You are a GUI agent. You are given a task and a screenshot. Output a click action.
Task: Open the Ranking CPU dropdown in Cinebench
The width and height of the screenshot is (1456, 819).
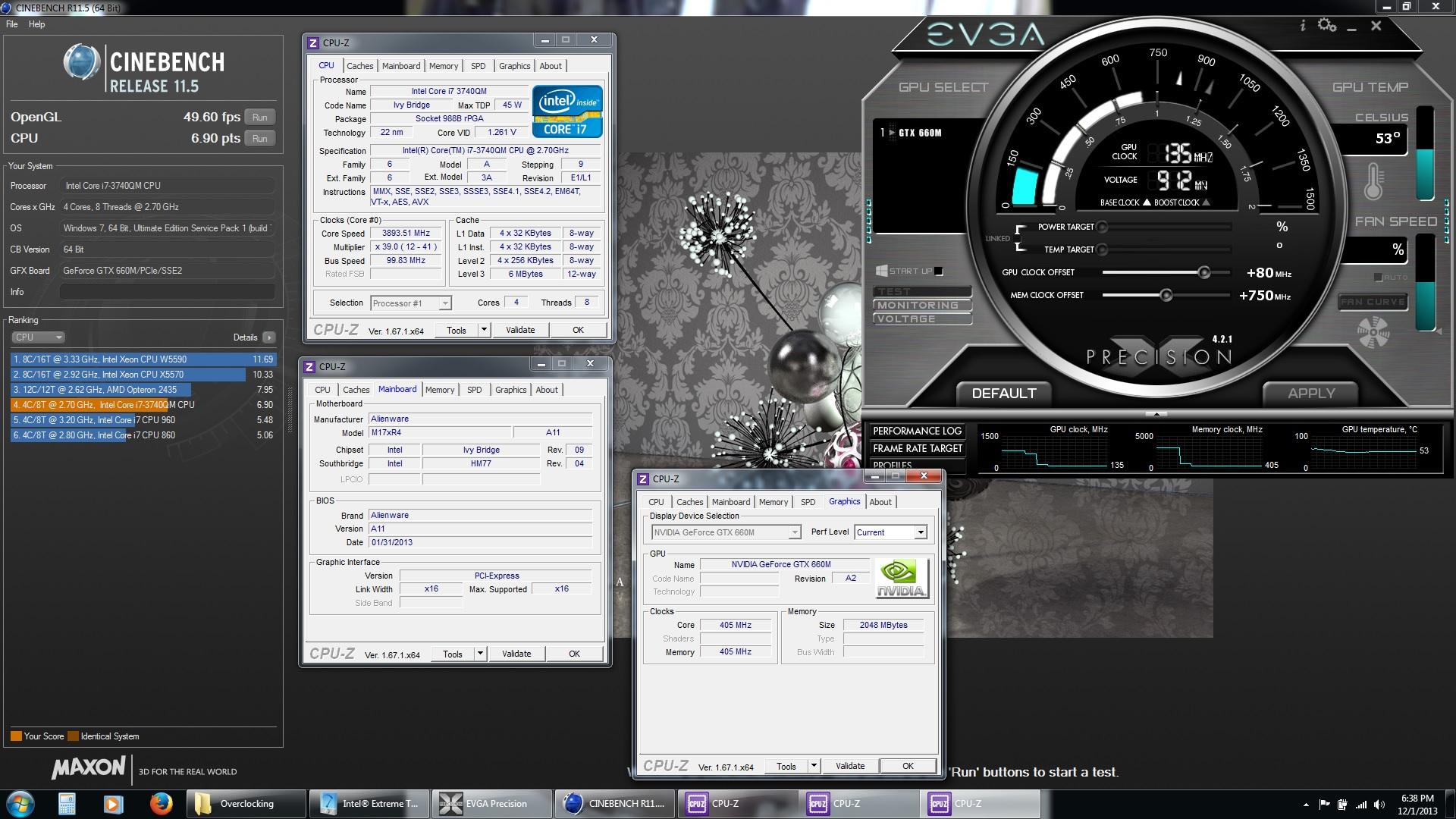point(38,337)
